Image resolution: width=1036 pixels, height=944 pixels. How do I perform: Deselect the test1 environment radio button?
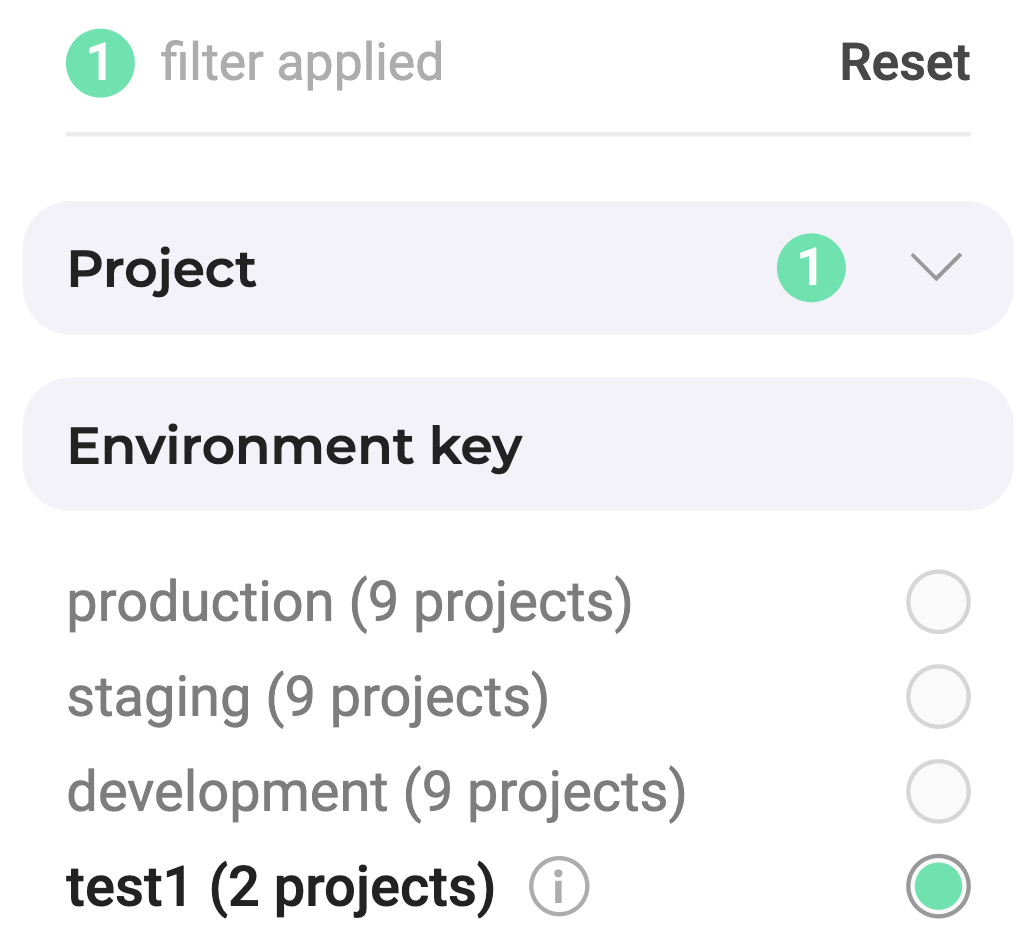938,886
